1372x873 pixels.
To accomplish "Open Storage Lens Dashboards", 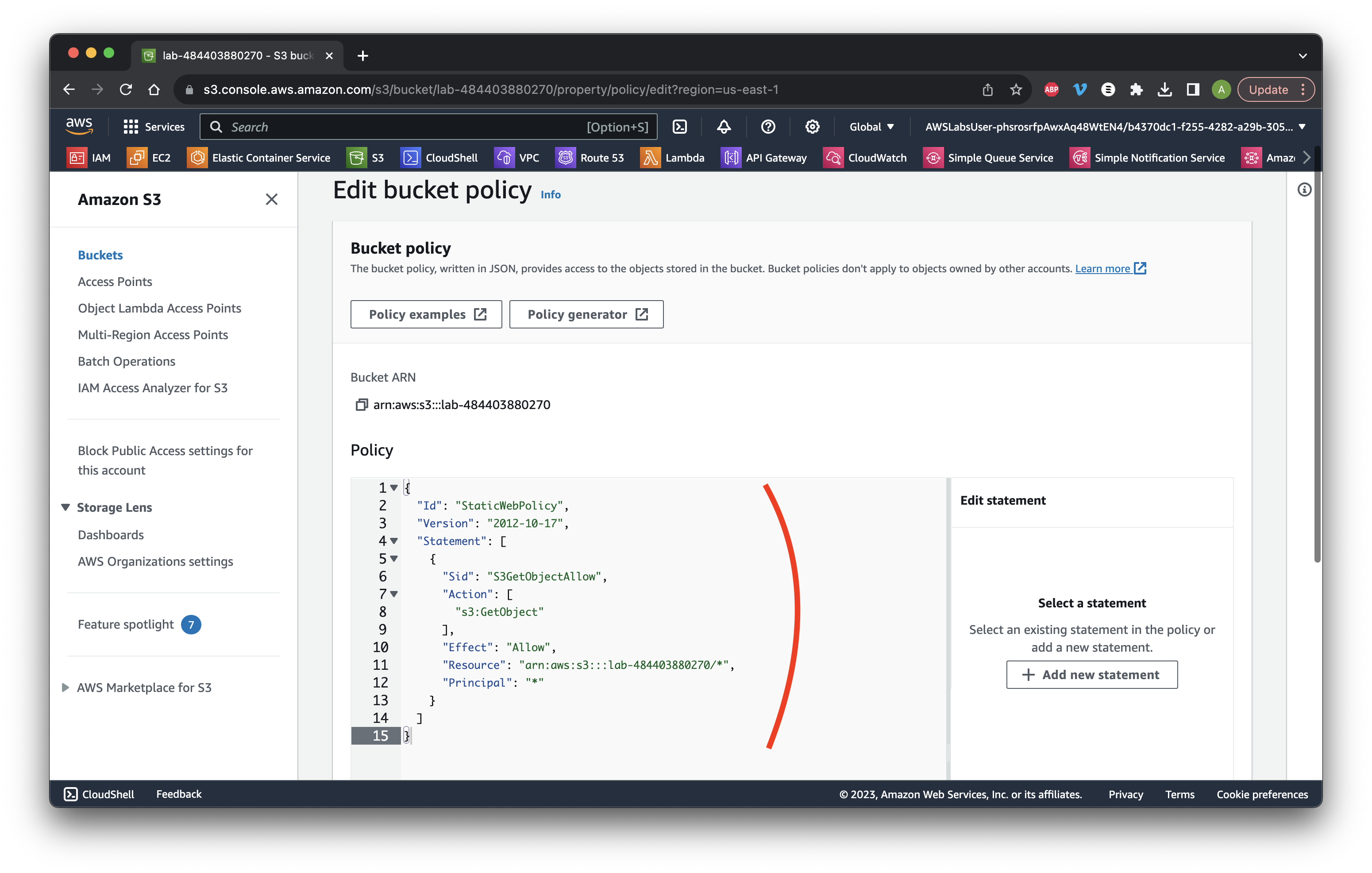I will 111,534.
